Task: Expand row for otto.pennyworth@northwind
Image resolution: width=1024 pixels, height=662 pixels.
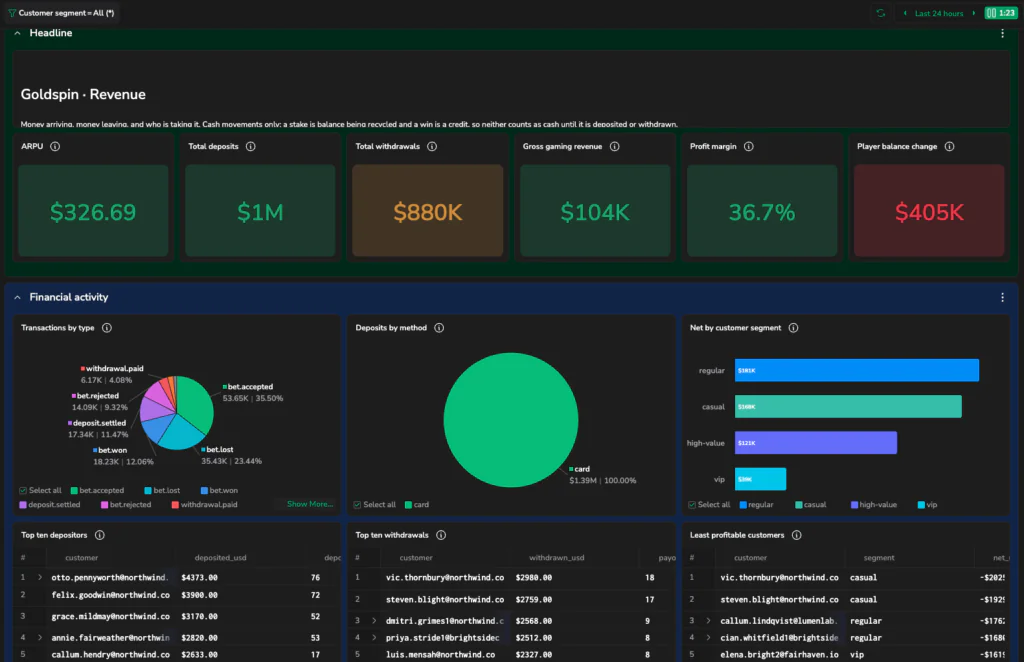Action: (x=40, y=577)
